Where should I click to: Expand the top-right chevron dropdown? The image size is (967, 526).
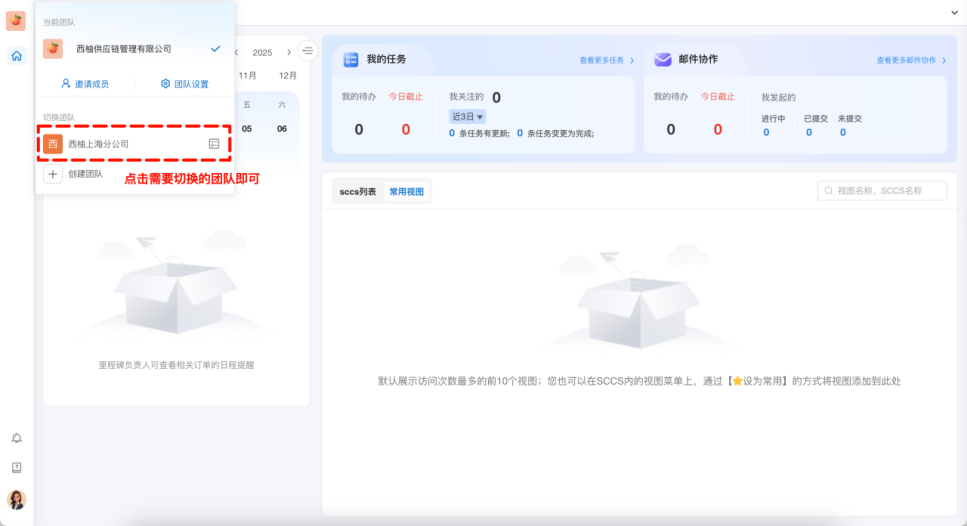[954, 12]
